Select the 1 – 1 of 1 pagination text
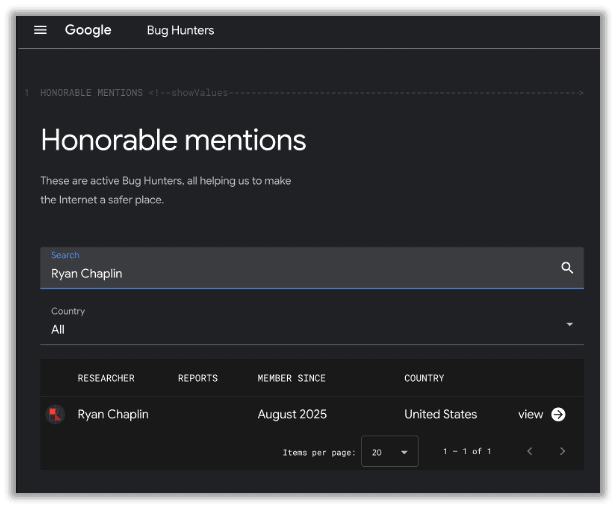The image size is (616, 508). coord(467,451)
